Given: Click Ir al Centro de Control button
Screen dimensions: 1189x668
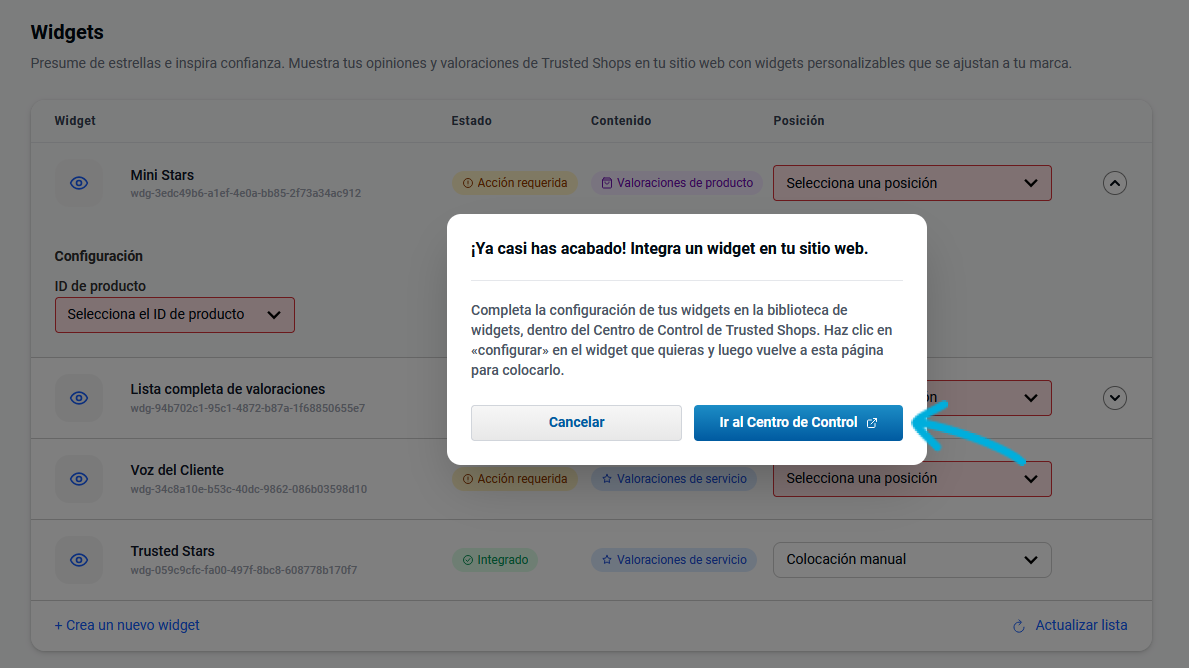Looking at the screenshot, I should (788, 423).
